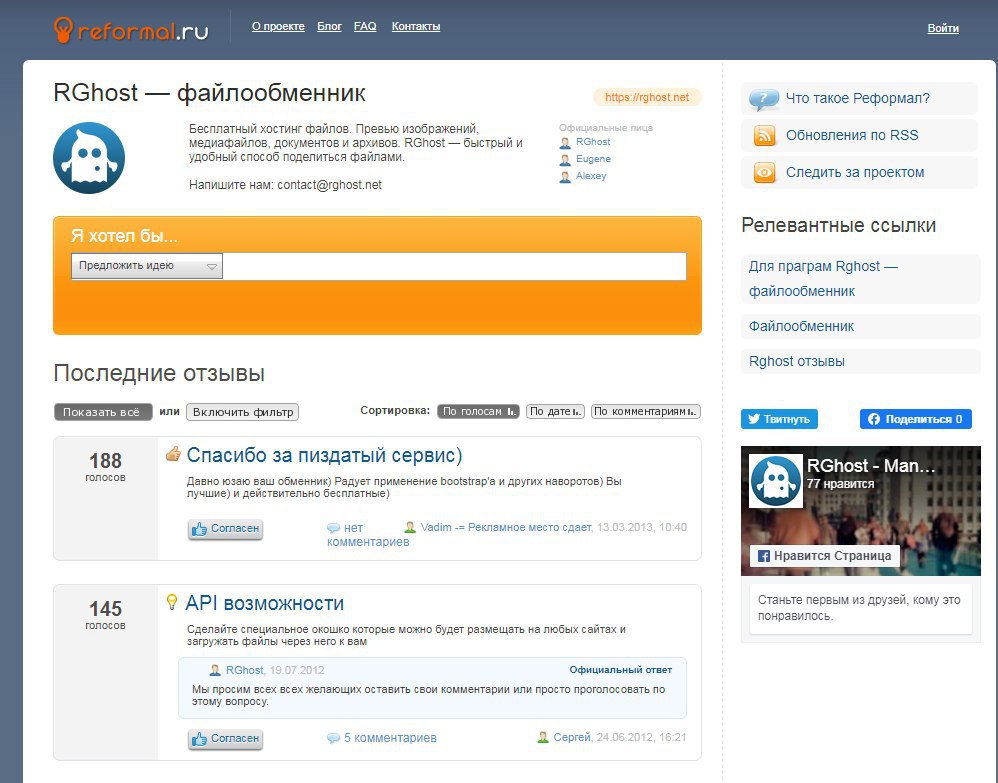Click the user icon next to RGhost official
Screen dimensions: 998x783
565,143
